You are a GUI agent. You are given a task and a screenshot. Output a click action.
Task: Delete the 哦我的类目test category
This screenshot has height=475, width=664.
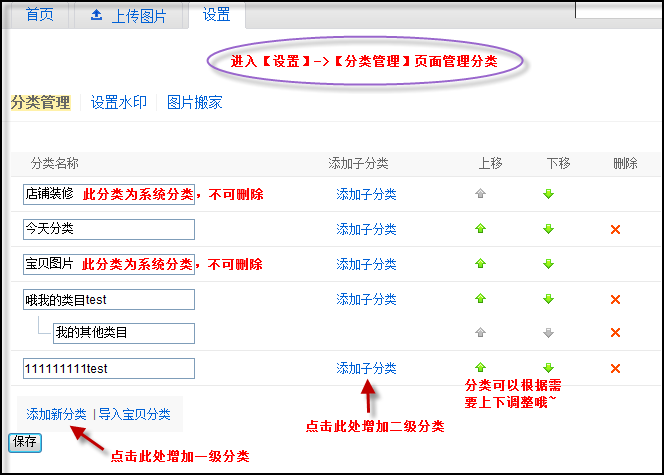615,299
